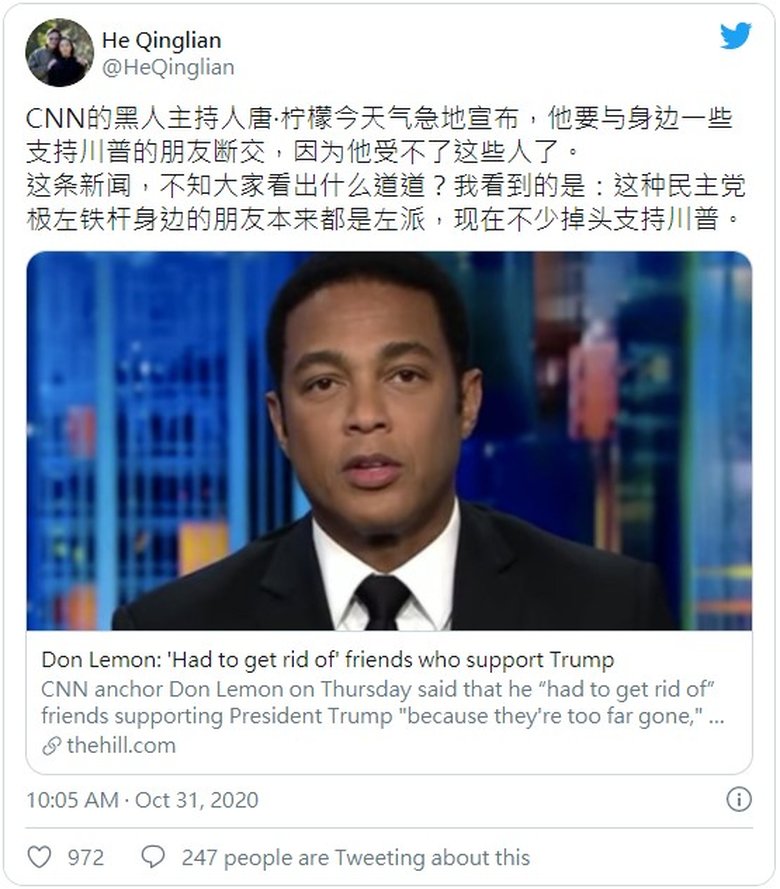
Task: Visit the thehill.com source link
Action: click(121, 746)
